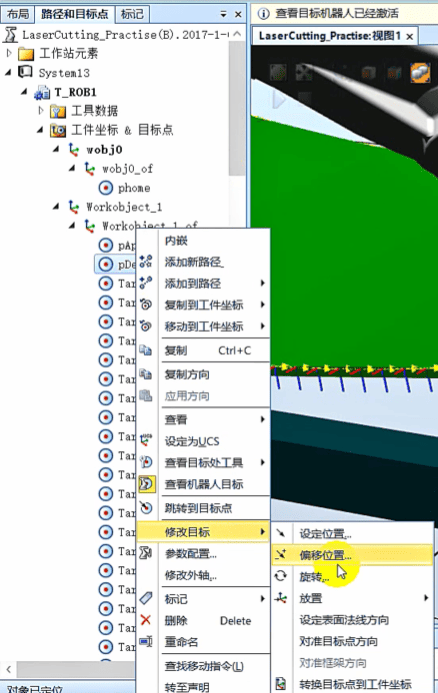This screenshot has width=438, height=693.
Task: Click 旋转 in the submenu
Action: (352, 576)
